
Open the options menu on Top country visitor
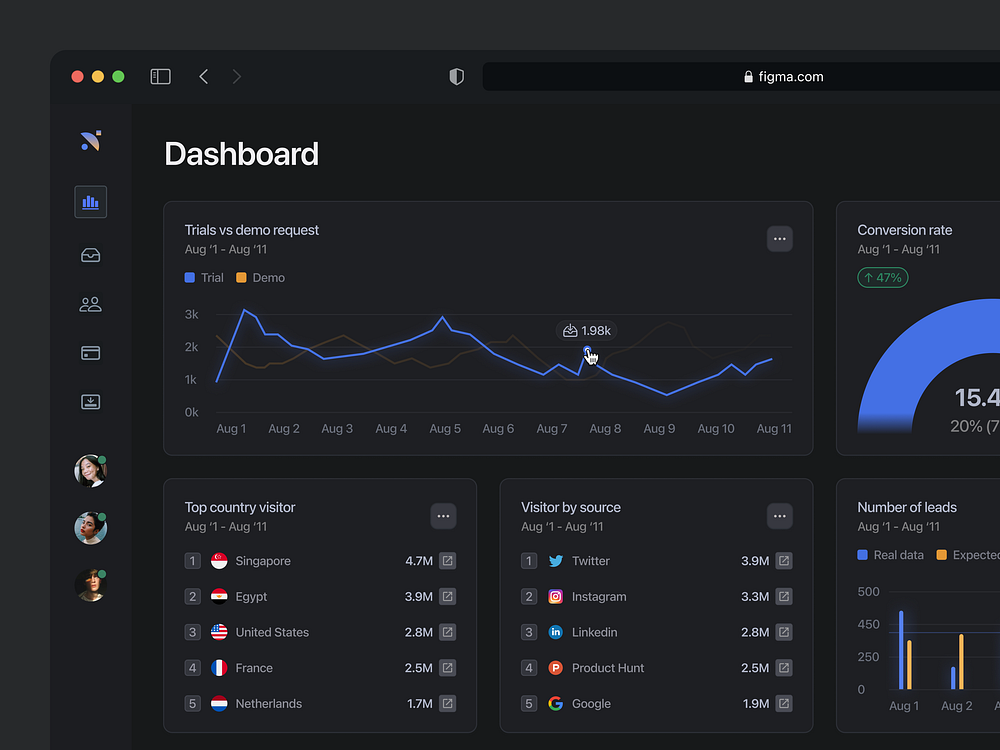pyautogui.click(x=443, y=515)
